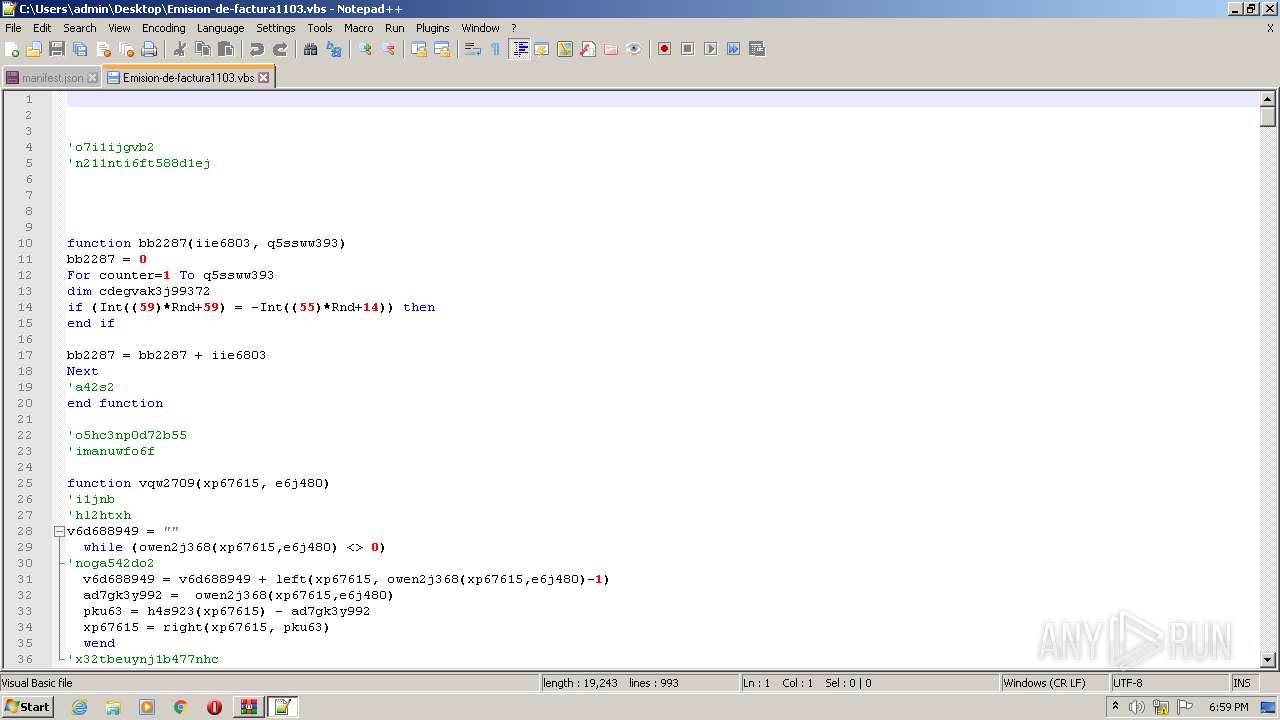Click the Synchronize vertical scrolling icon
The height and width of the screenshot is (720, 1280).
tap(419, 49)
